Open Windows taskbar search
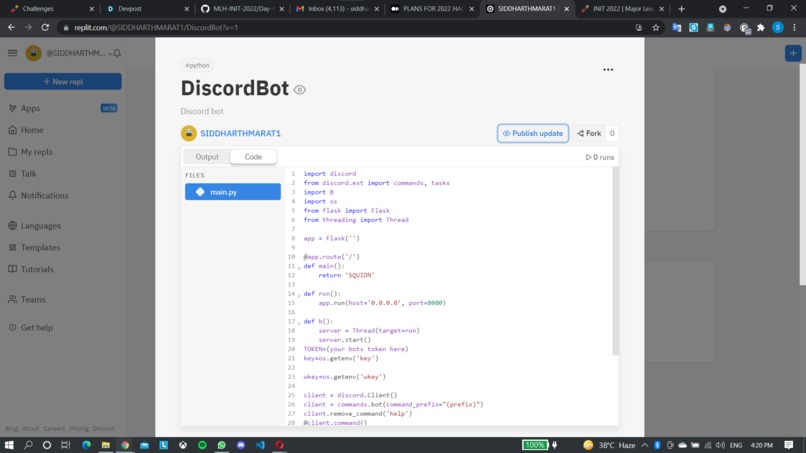Viewport: 806px width, 453px height. point(28,445)
